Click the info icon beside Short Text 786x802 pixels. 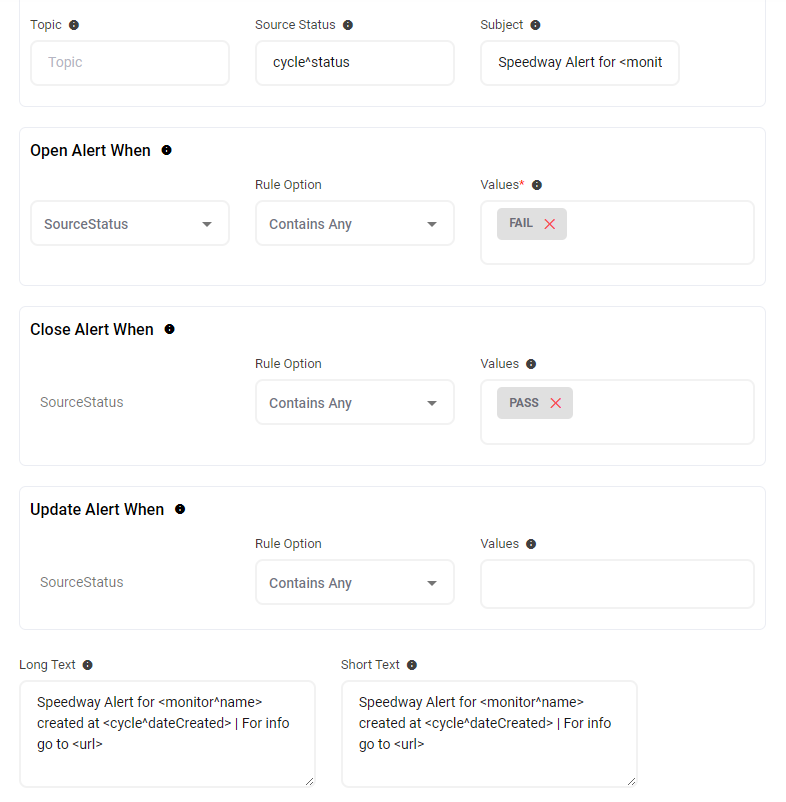(412, 665)
